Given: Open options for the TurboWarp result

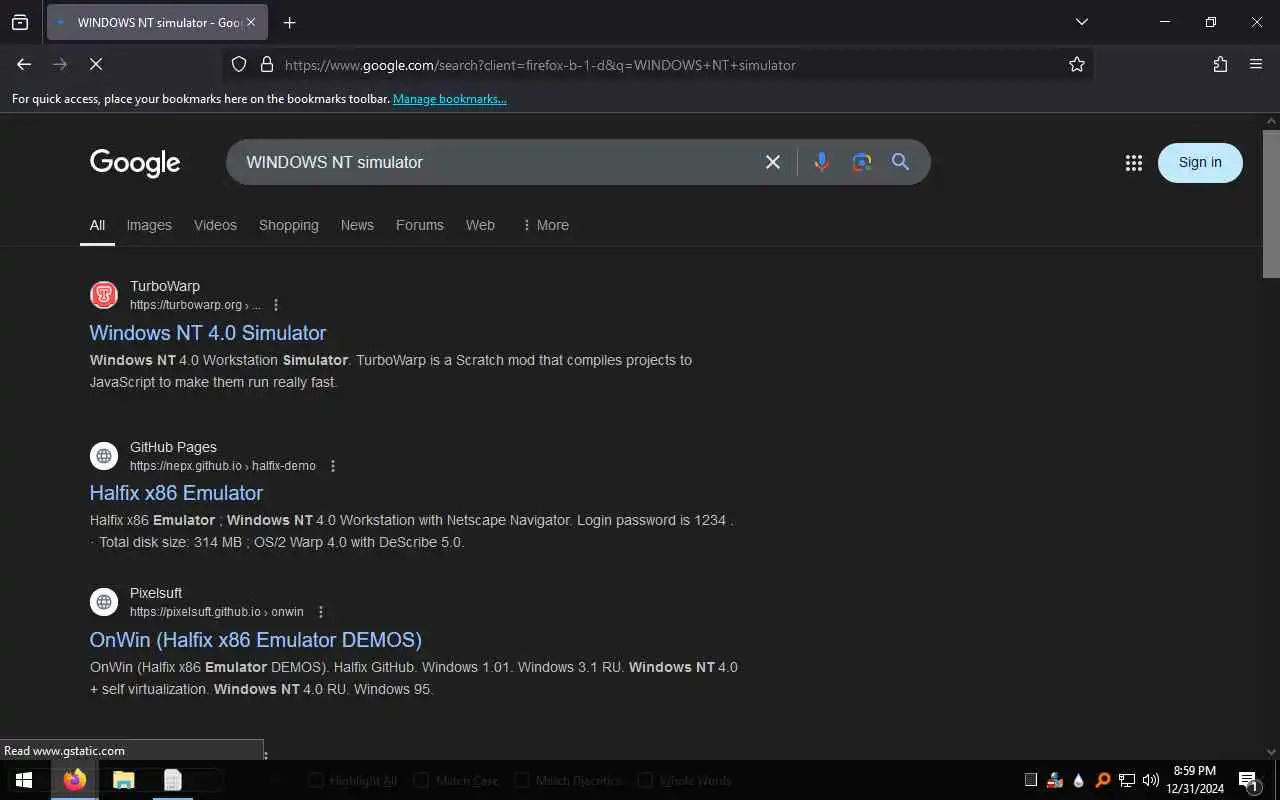Looking at the screenshot, I should [276, 305].
